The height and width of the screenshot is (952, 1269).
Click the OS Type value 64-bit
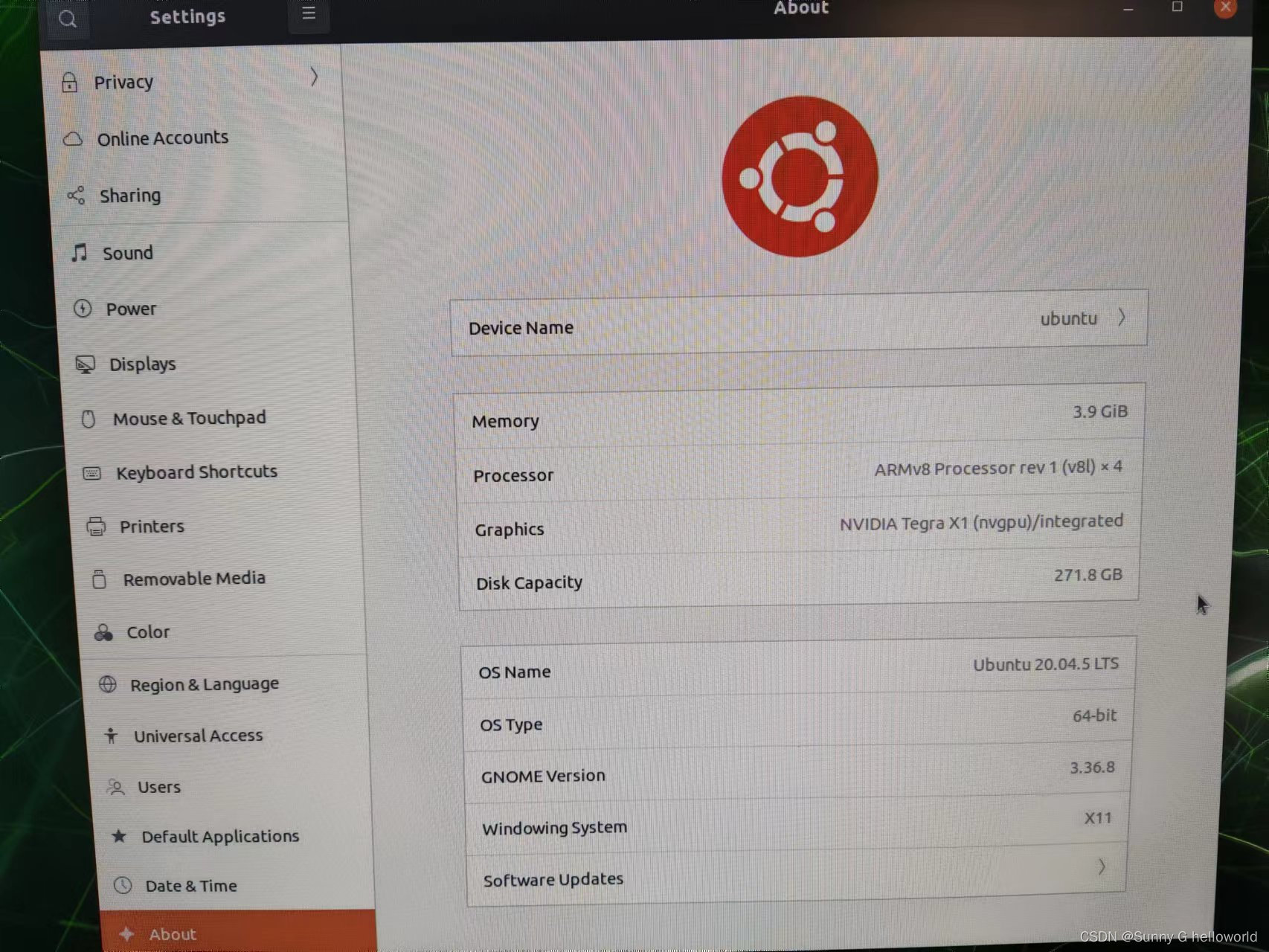[1094, 715]
